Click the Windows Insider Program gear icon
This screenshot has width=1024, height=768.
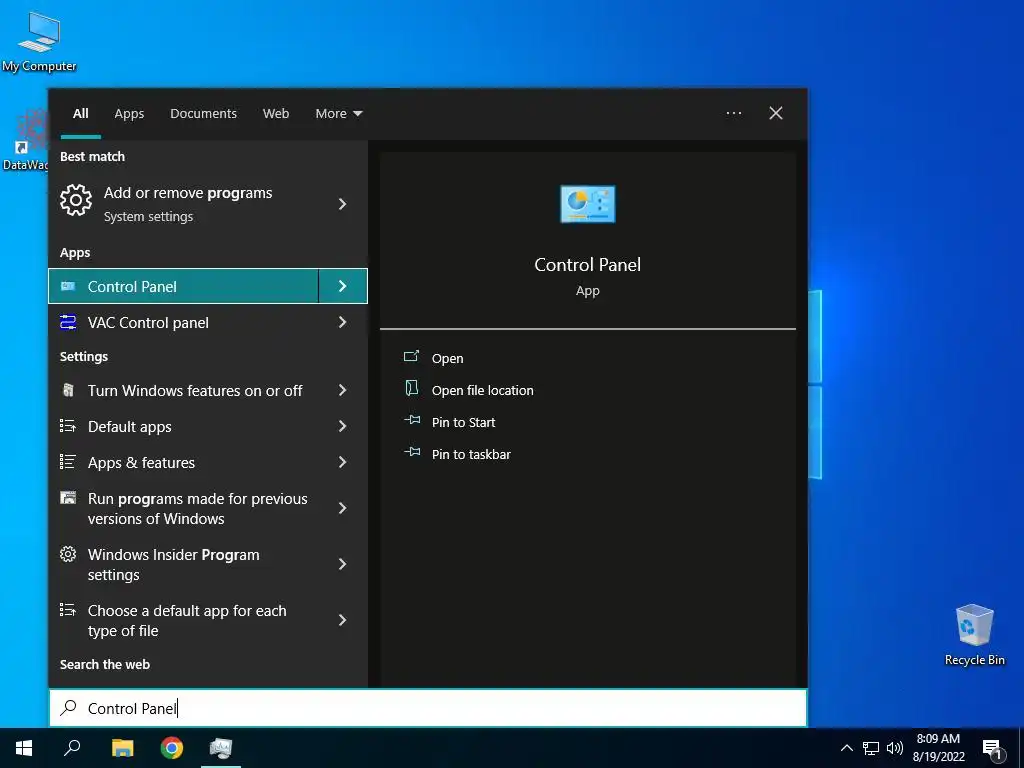click(68, 554)
